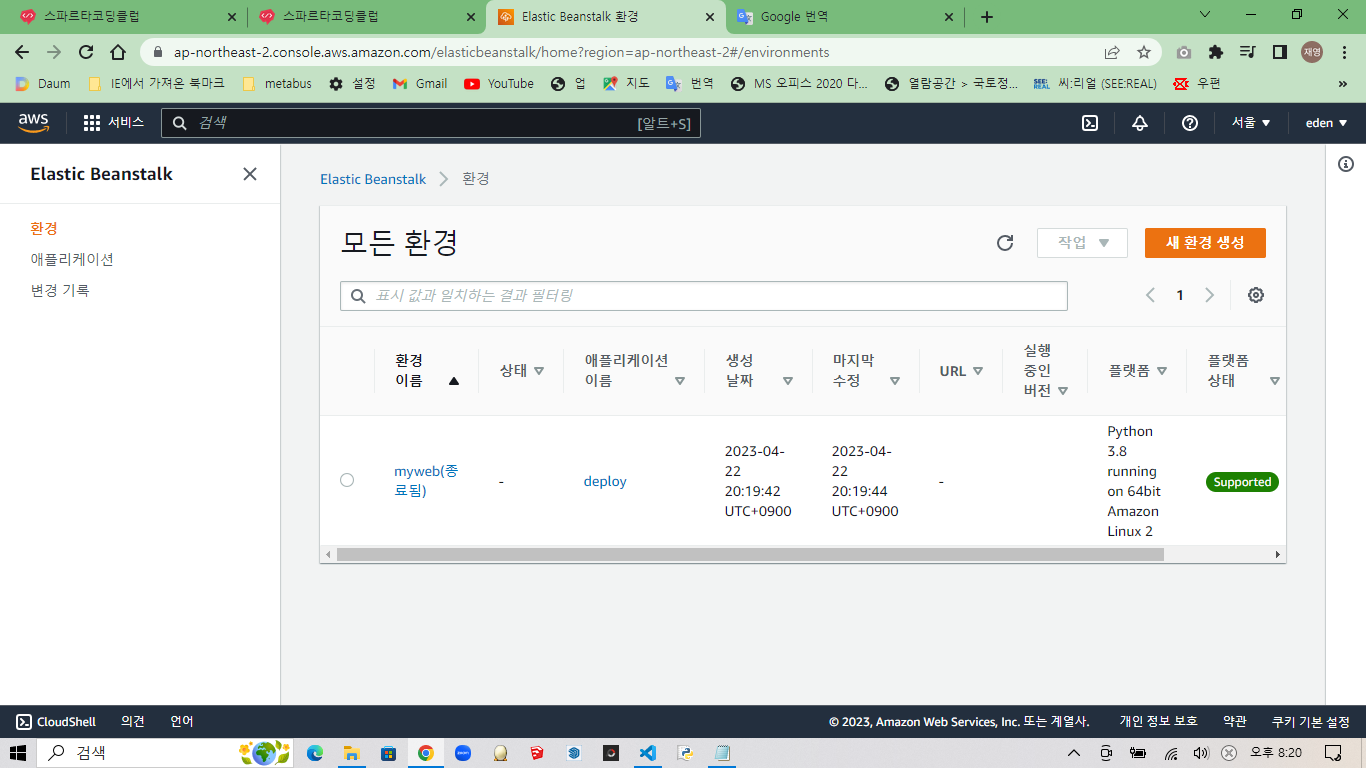
Task: Toggle the browser side panel icon
Action: pos(1279,52)
